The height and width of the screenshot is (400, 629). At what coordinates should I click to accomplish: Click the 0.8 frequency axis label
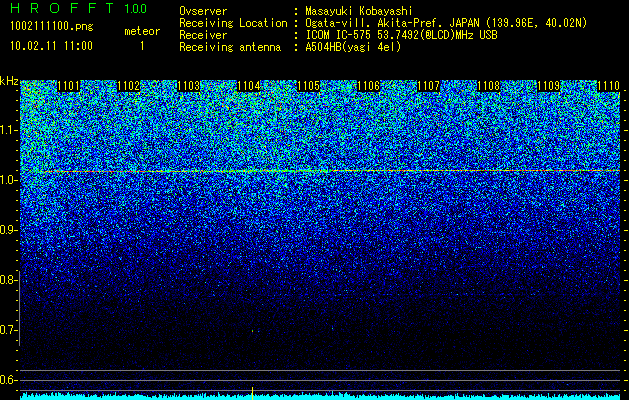8,280
